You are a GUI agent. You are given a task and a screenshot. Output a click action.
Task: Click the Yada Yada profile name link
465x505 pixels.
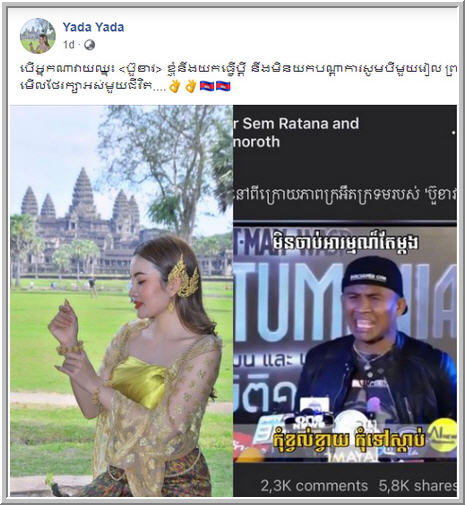93,27
